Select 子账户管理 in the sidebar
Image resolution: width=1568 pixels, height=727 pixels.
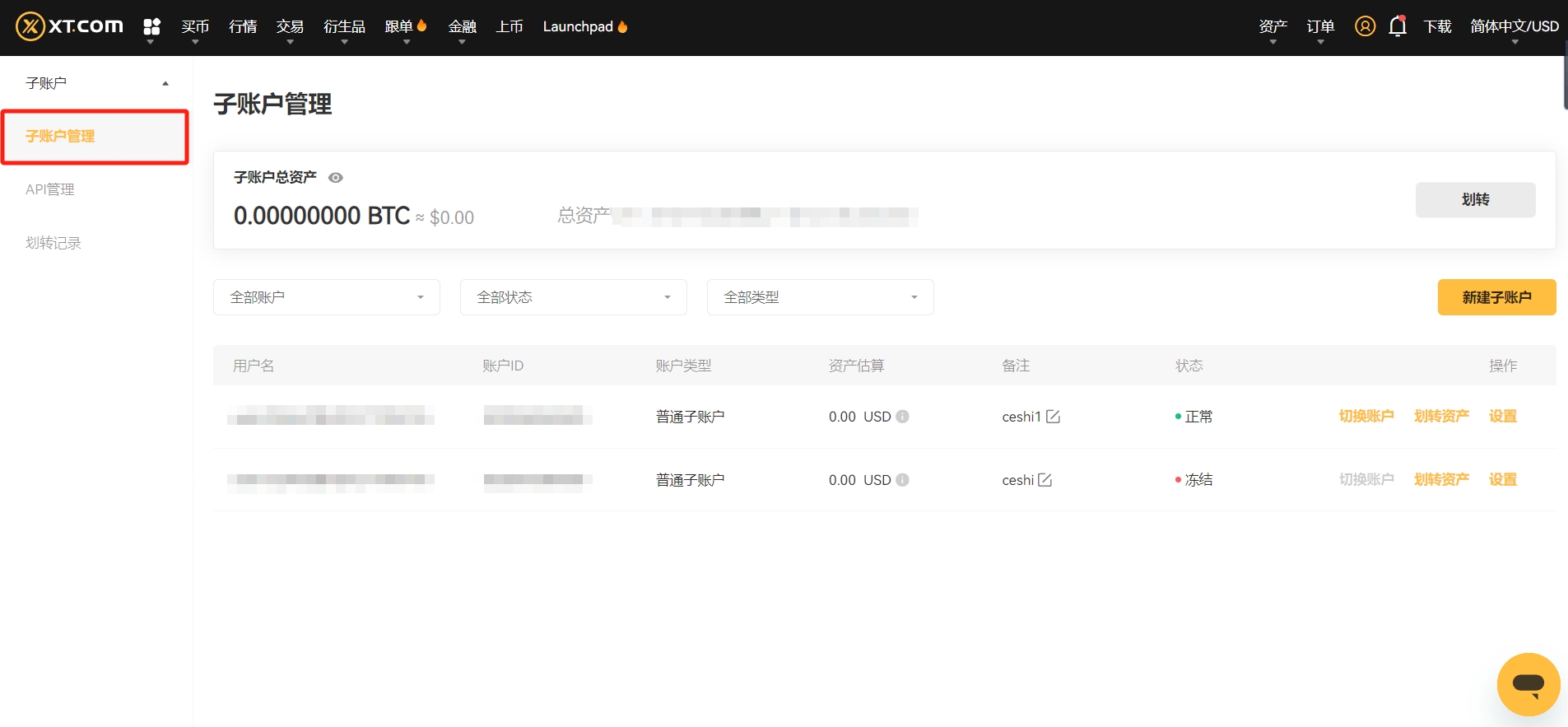pyautogui.click(x=95, y=137)
